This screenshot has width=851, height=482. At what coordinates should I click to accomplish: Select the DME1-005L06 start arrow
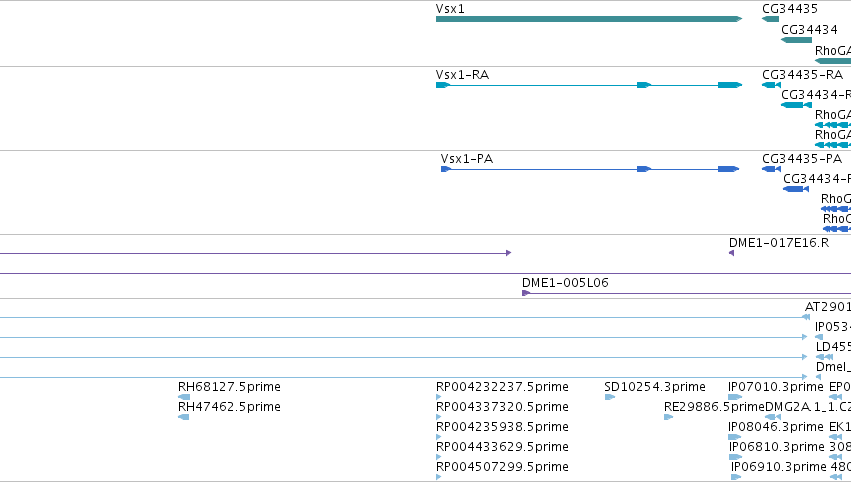point(526,293)
